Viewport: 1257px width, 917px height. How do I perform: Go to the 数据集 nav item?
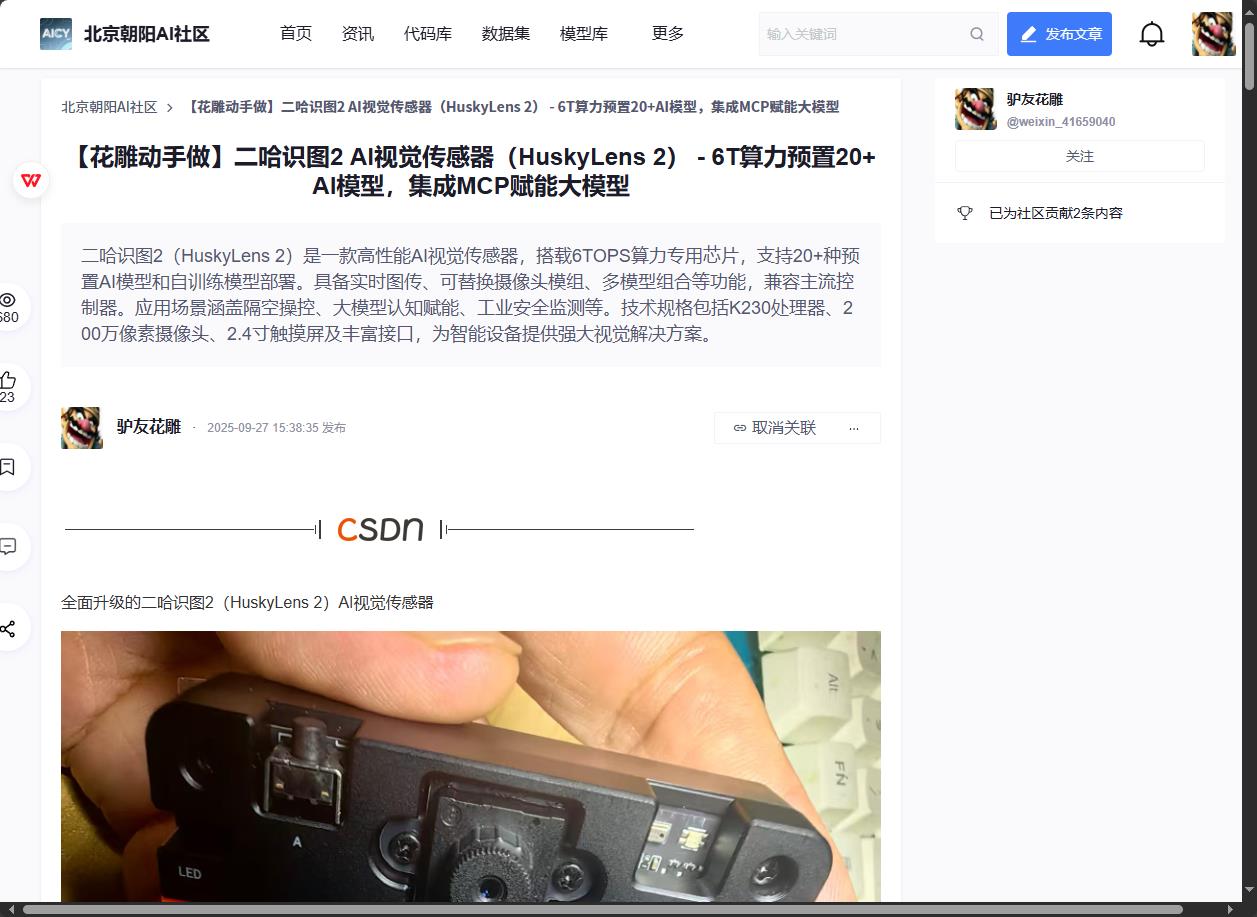click(x=505, y=34)
